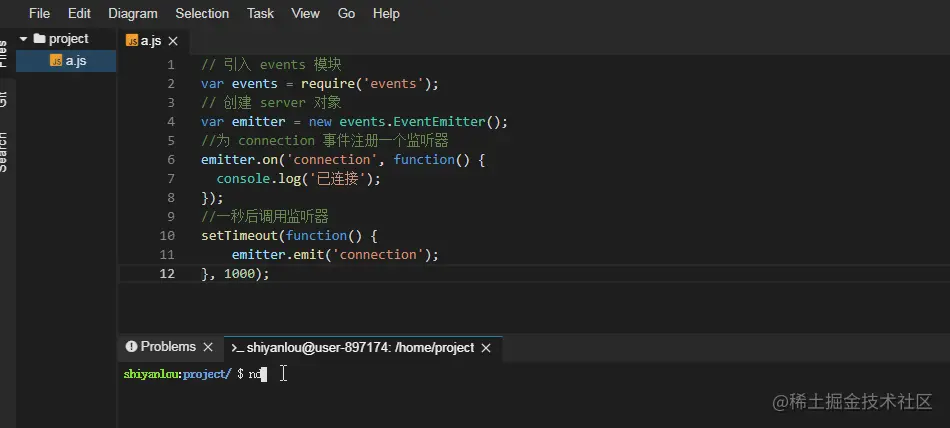Switch to the Problems tab

pyautogui.click(x=168, y=347)
